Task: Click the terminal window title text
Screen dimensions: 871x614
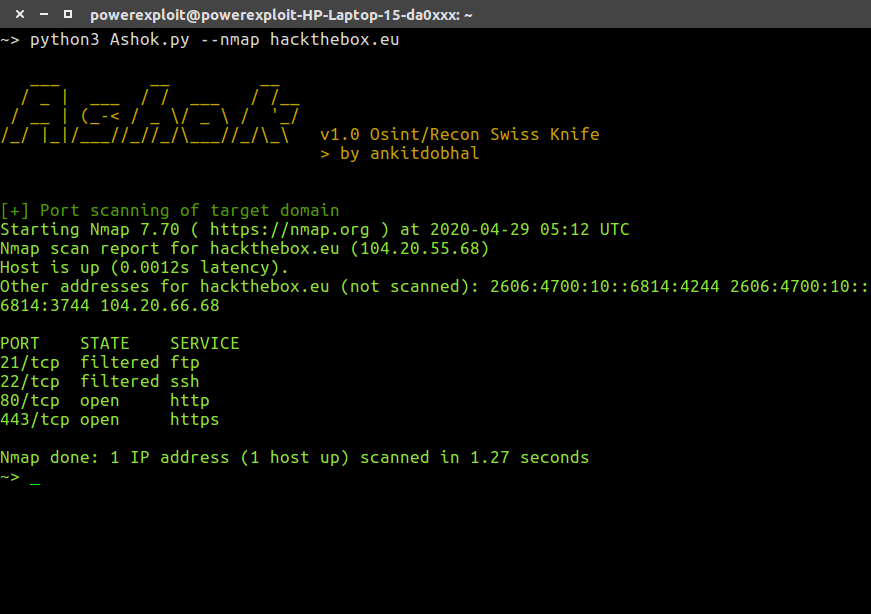Action: pyautogui.click(x=281, y=15)
